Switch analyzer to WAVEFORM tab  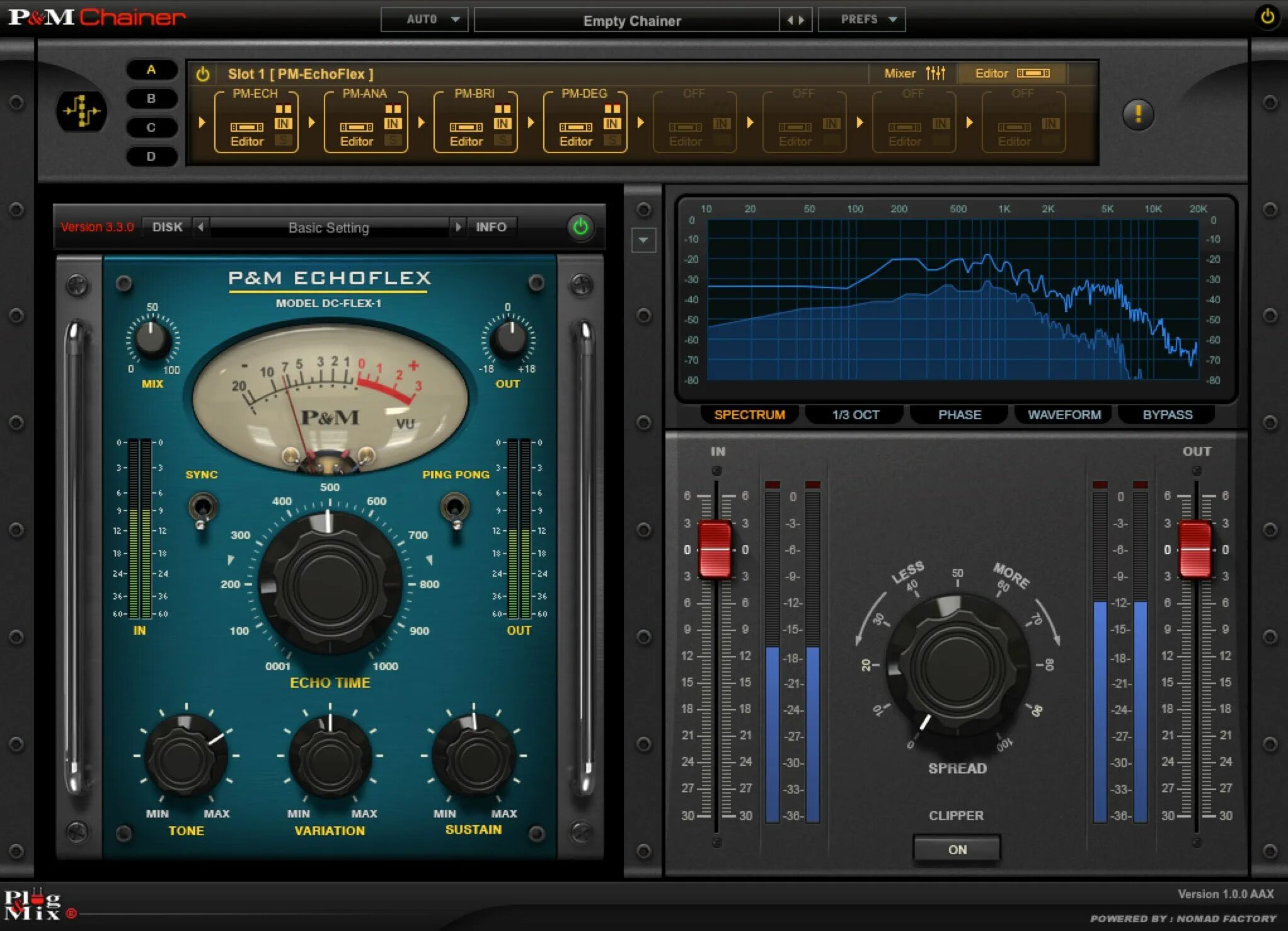pyautogui.click(x=1064, y=415)
